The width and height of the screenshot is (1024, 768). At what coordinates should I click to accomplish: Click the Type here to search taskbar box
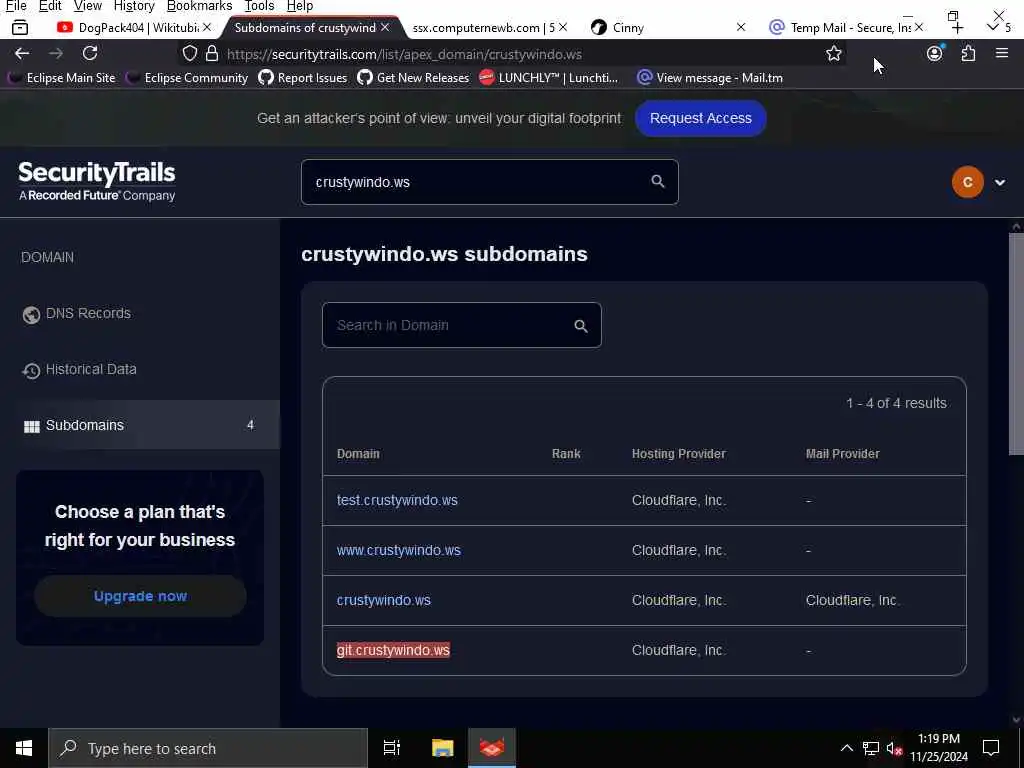click(x=208, y=748)
